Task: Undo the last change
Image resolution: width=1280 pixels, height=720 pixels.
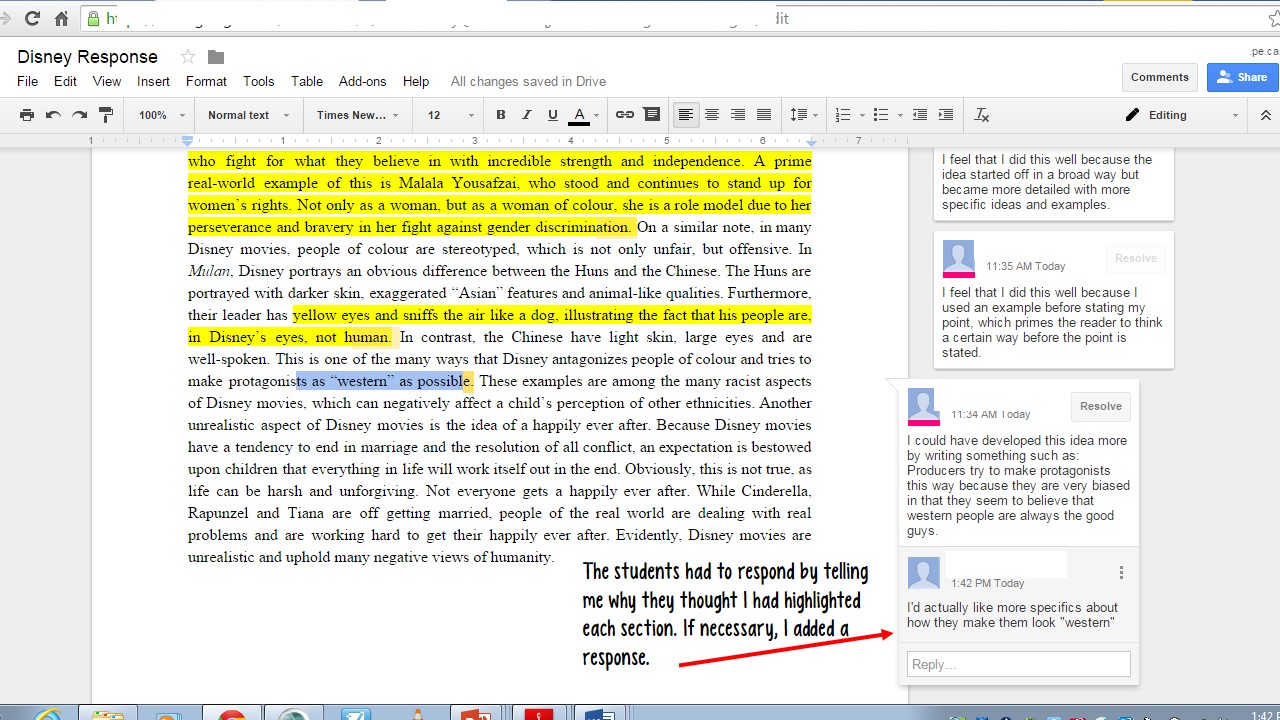Action: click(x=52, y=114)
